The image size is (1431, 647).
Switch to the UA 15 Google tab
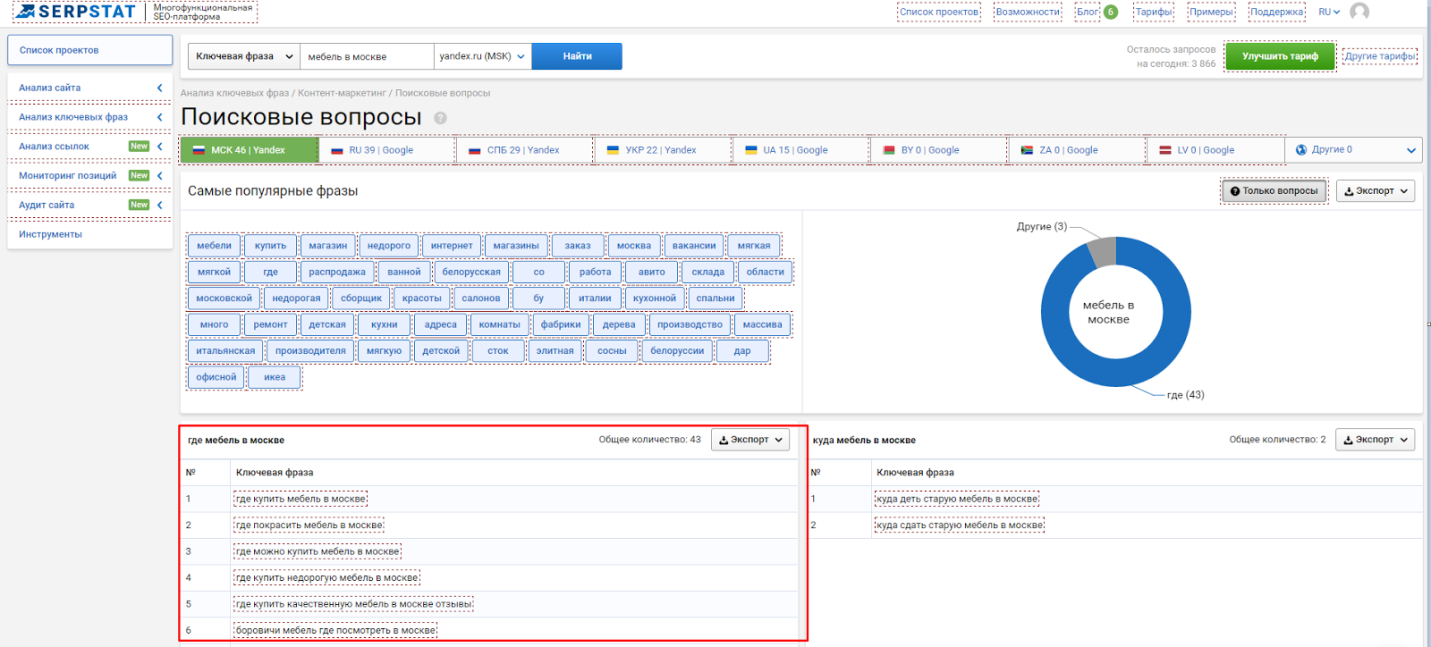point(800,150)
